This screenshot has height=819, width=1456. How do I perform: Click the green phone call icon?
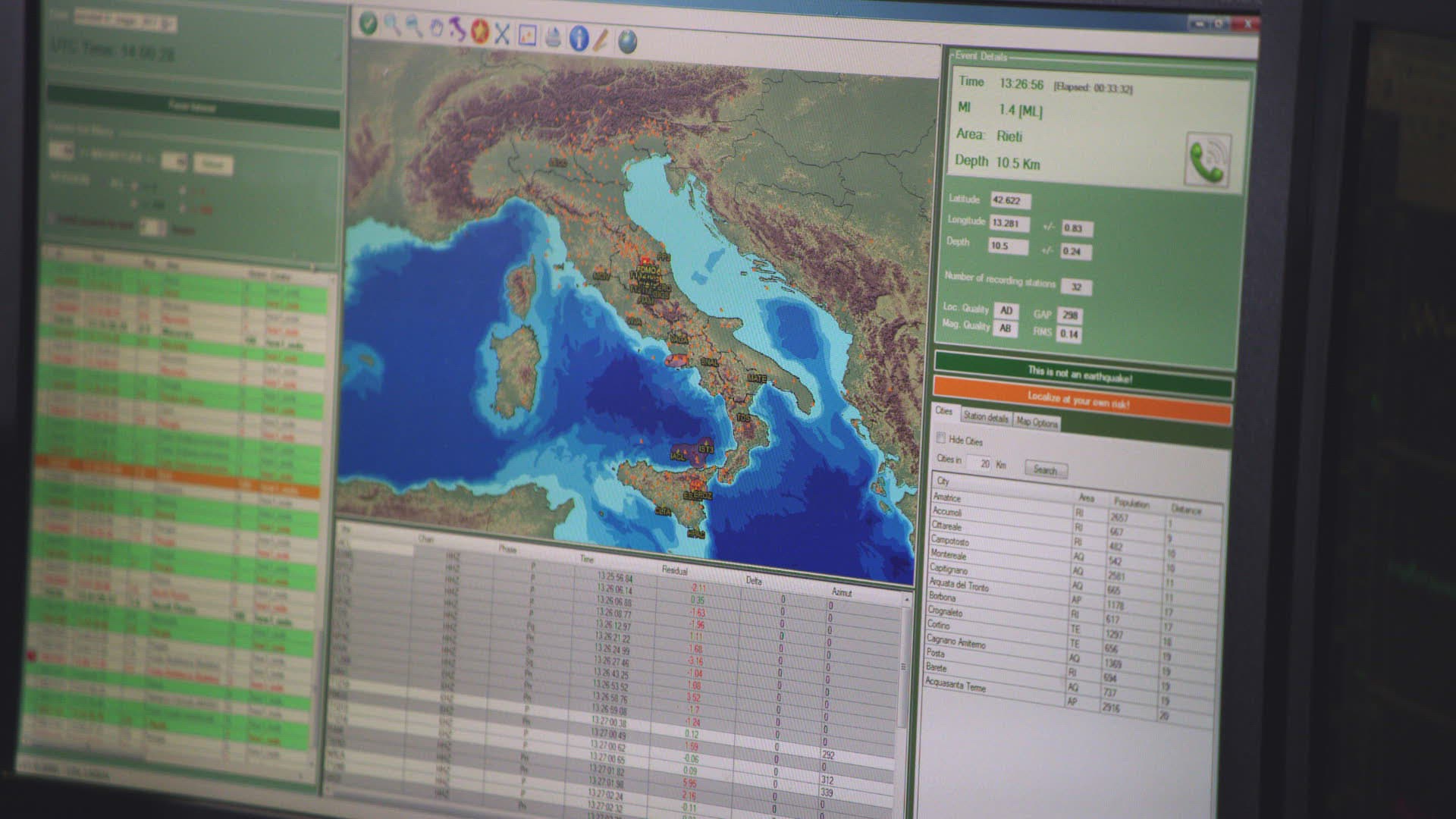pyautogui.click(x=1207, y=161)
